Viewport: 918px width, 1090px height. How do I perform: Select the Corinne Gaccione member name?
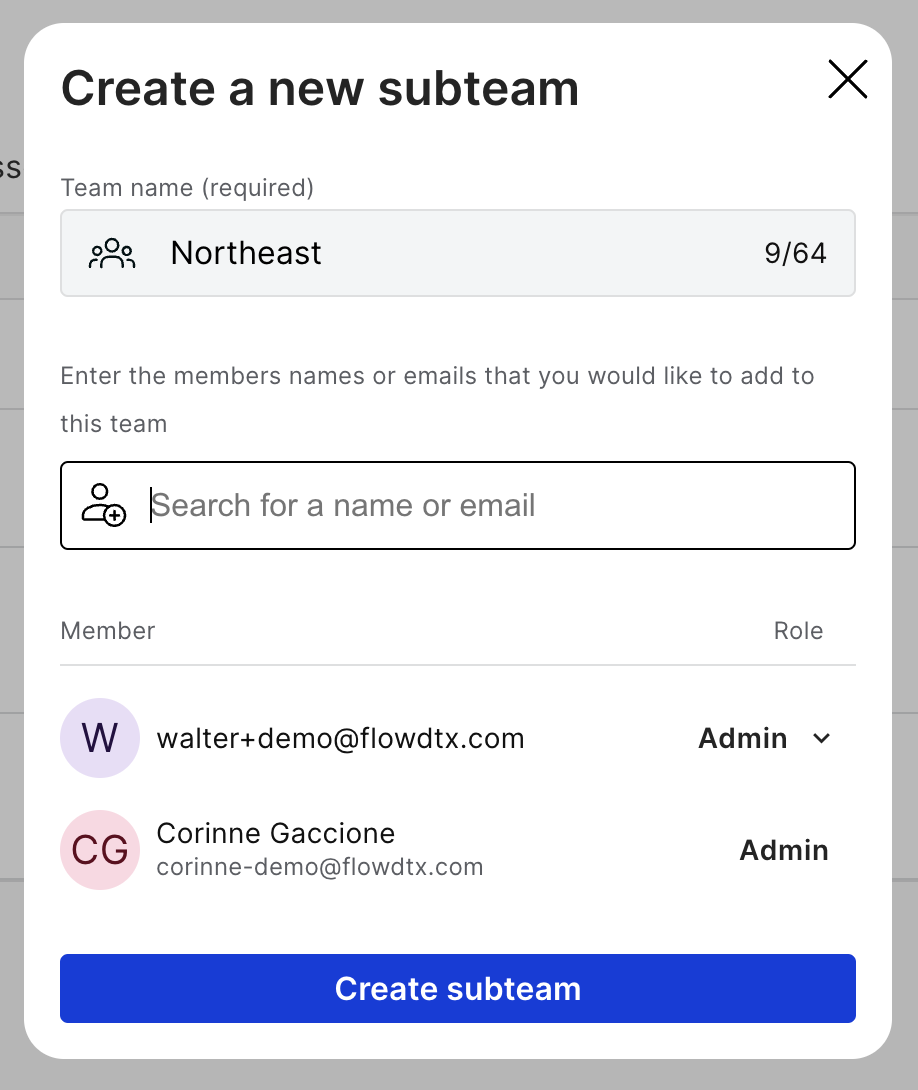[276, 833]
